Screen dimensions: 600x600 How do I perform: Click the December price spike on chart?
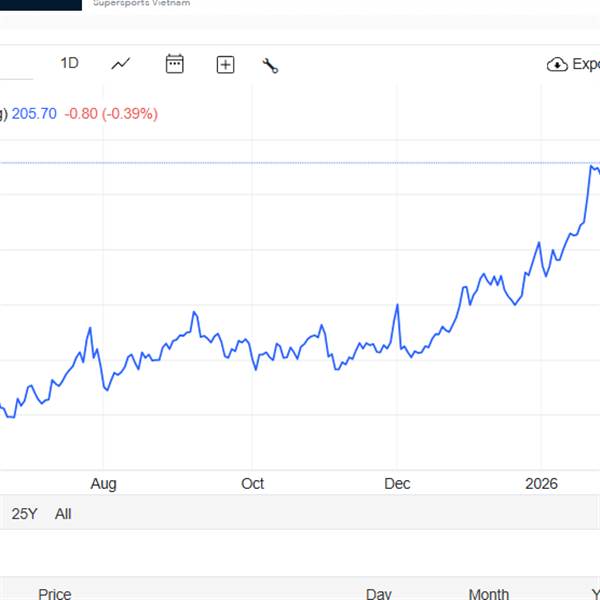[397, 305]
